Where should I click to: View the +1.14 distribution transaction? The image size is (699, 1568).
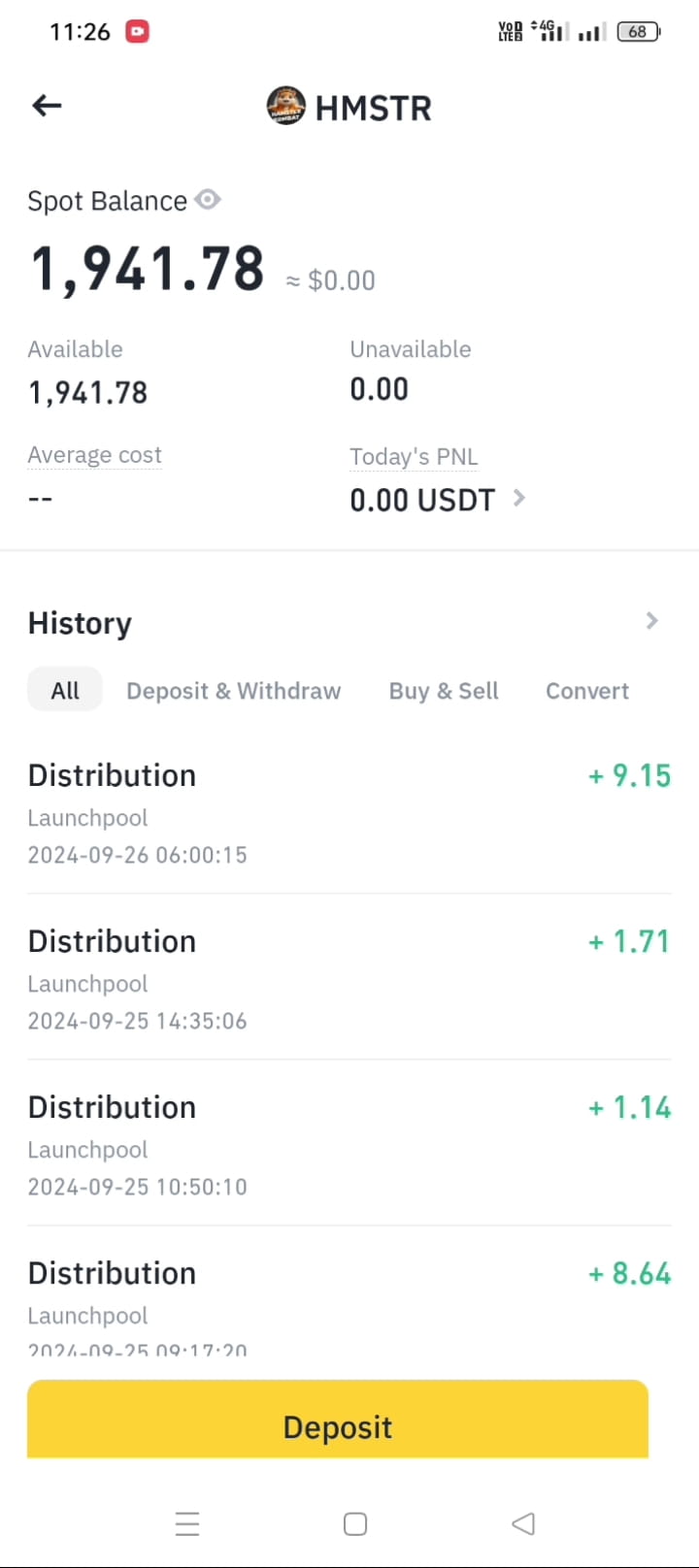tap(349, 1145)
